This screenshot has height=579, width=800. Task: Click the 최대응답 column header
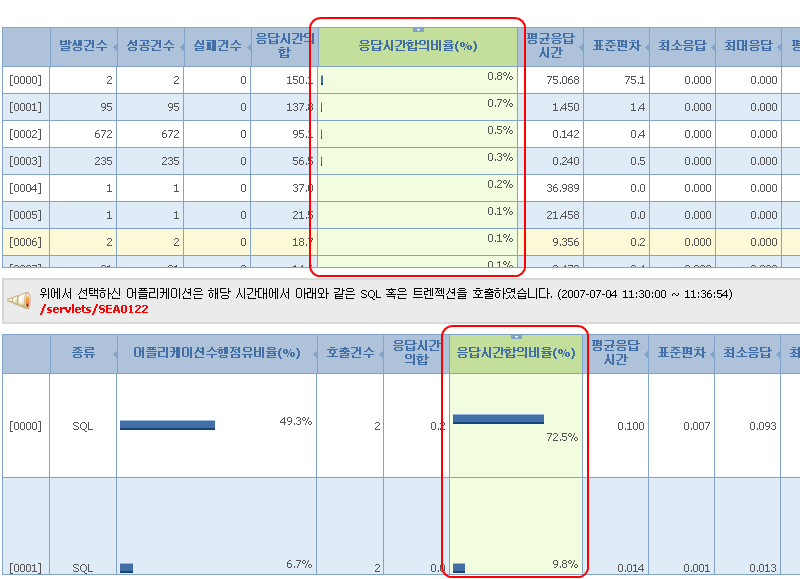pos(748,46)
